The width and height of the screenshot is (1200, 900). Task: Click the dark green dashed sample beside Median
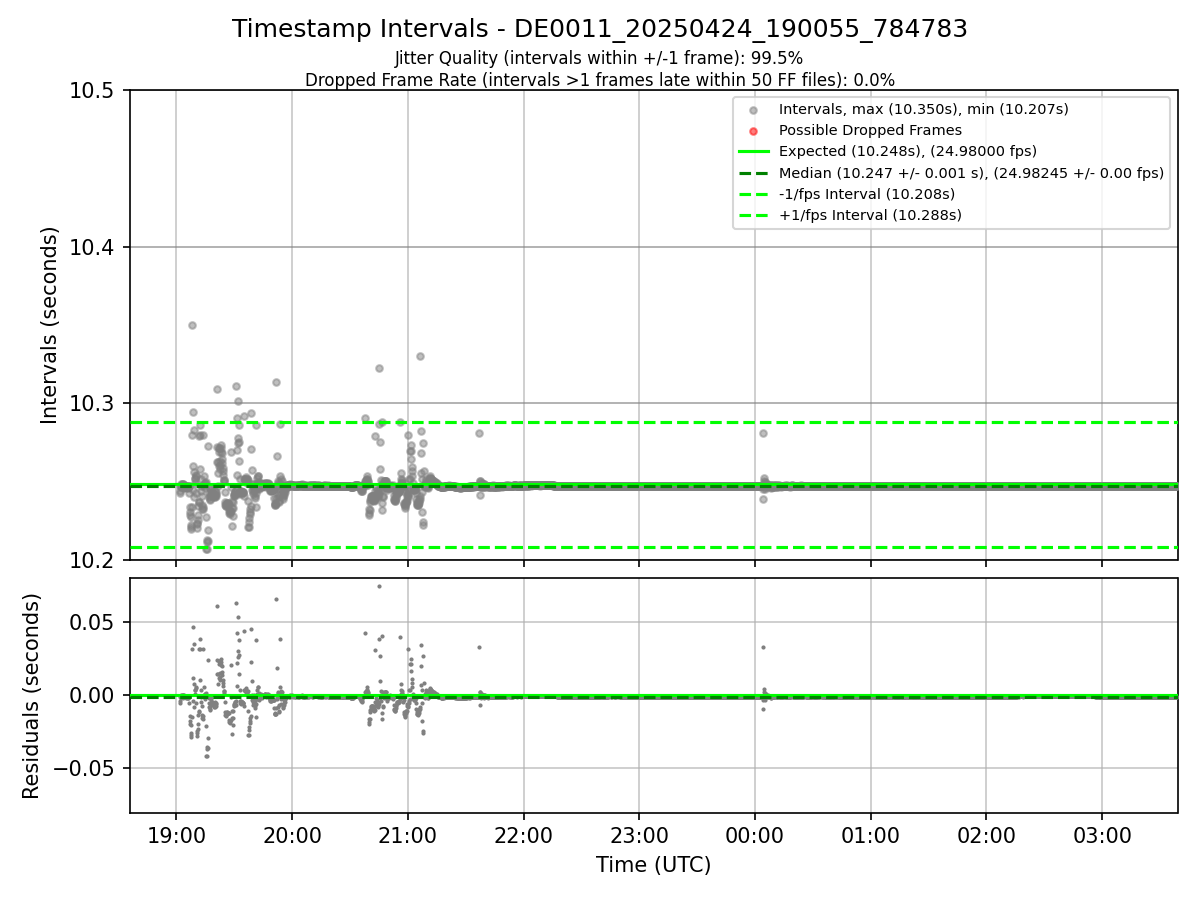pyautogui.click(x=753, y=173)
